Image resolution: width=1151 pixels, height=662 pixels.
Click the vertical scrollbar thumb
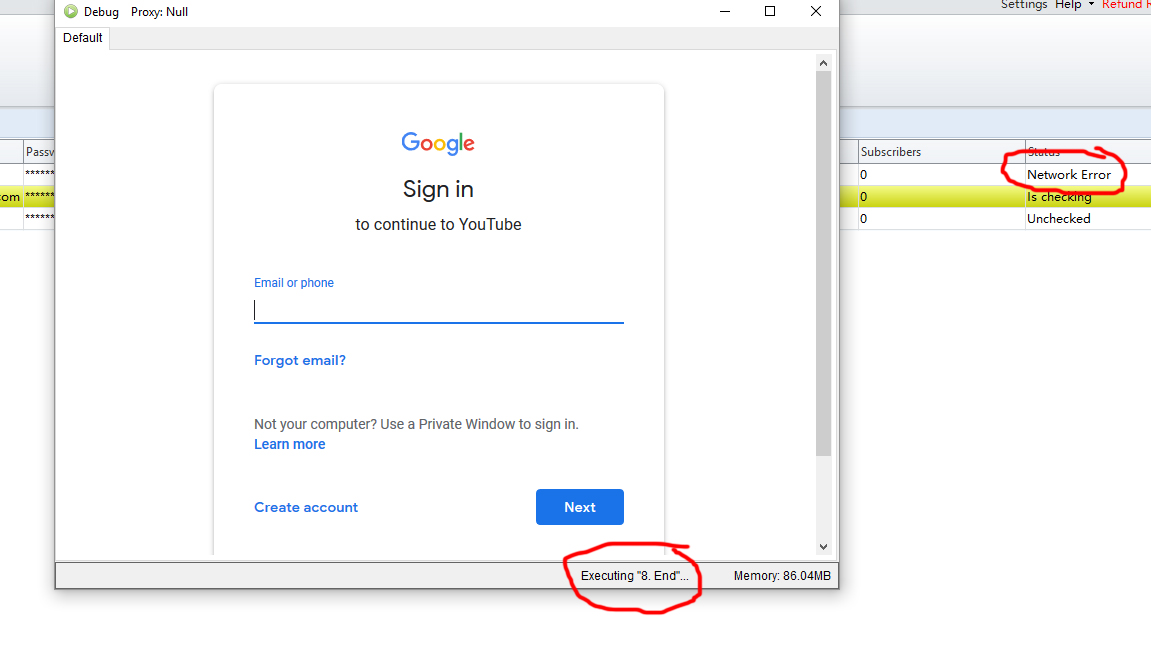click(824, 260)
